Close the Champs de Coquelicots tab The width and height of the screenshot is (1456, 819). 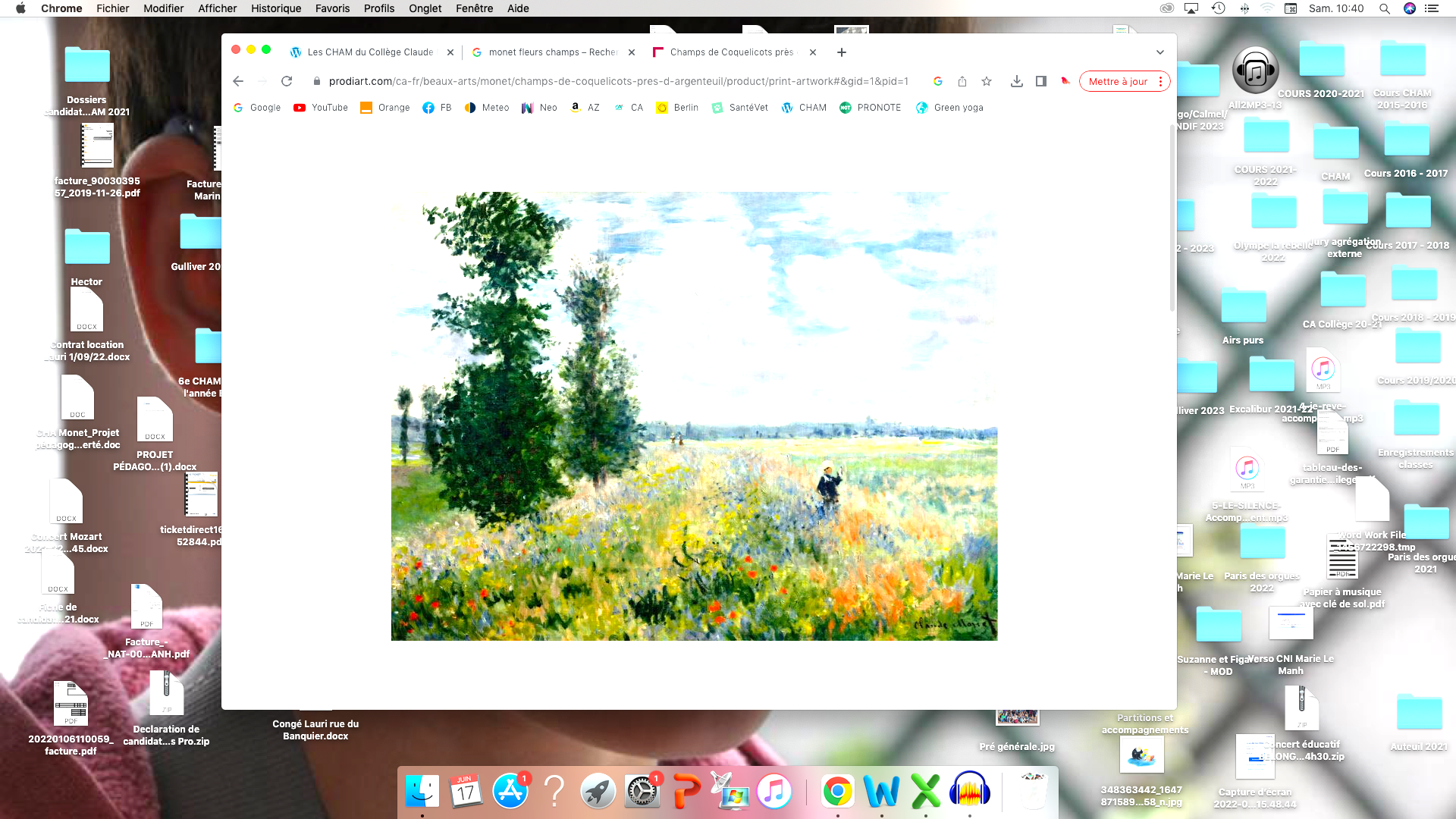click(813, 52)
